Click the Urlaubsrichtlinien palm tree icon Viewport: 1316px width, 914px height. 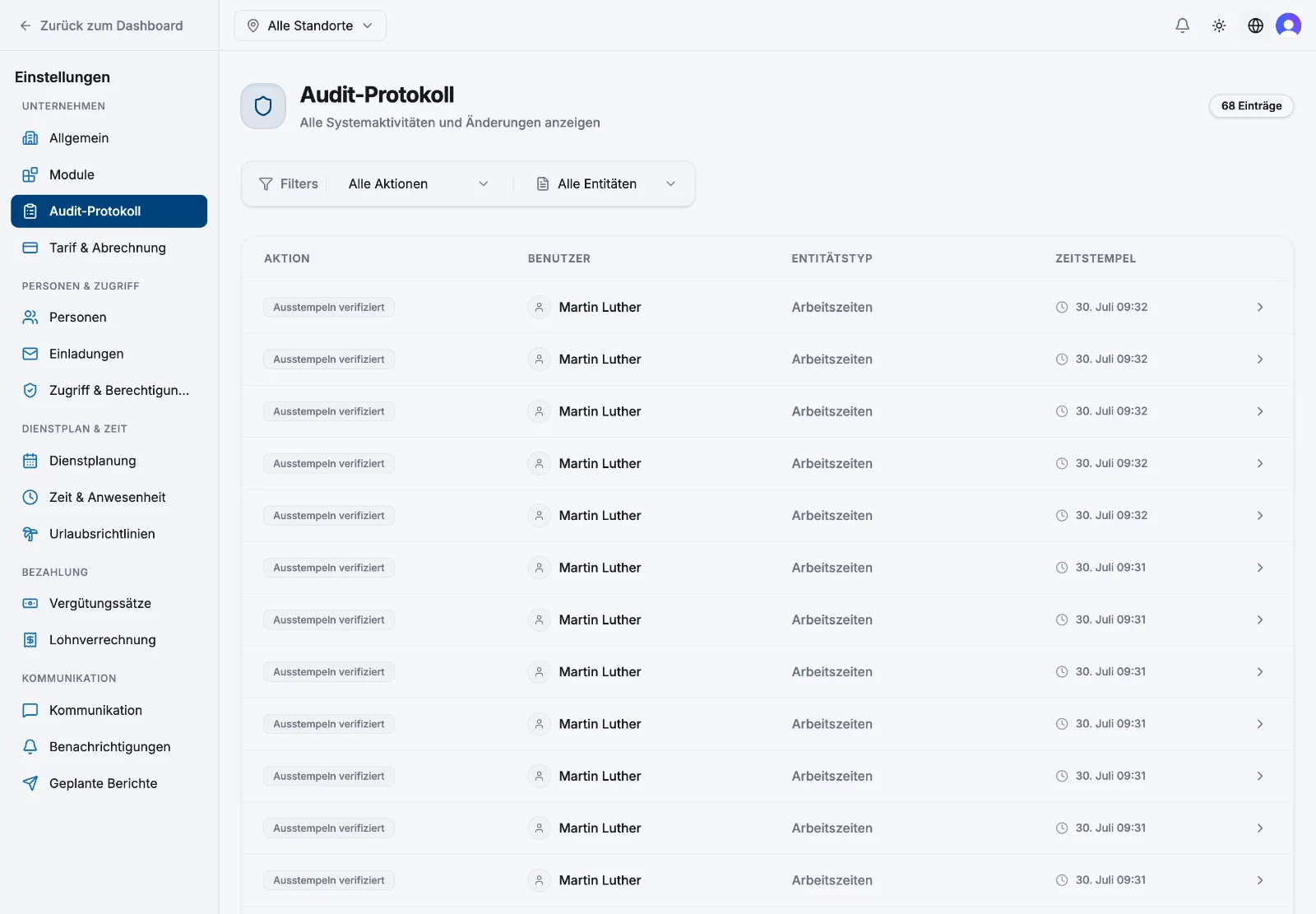click(30, 534)
